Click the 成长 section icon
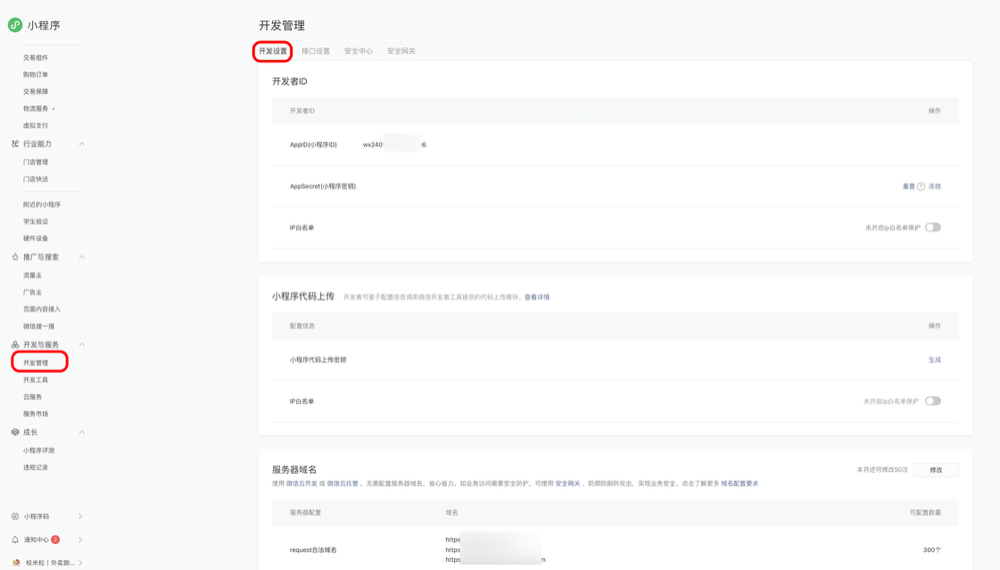Screen dimensions: 1000x570 pyautogui.click(x=14, y=432)
